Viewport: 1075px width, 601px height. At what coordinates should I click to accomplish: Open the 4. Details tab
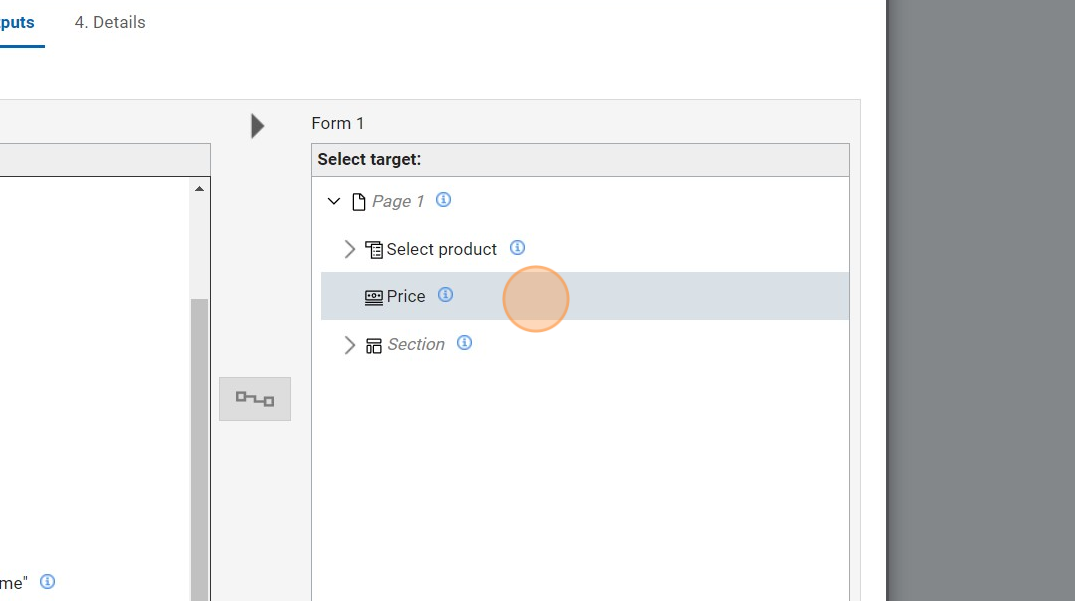(x=110, y=23)
